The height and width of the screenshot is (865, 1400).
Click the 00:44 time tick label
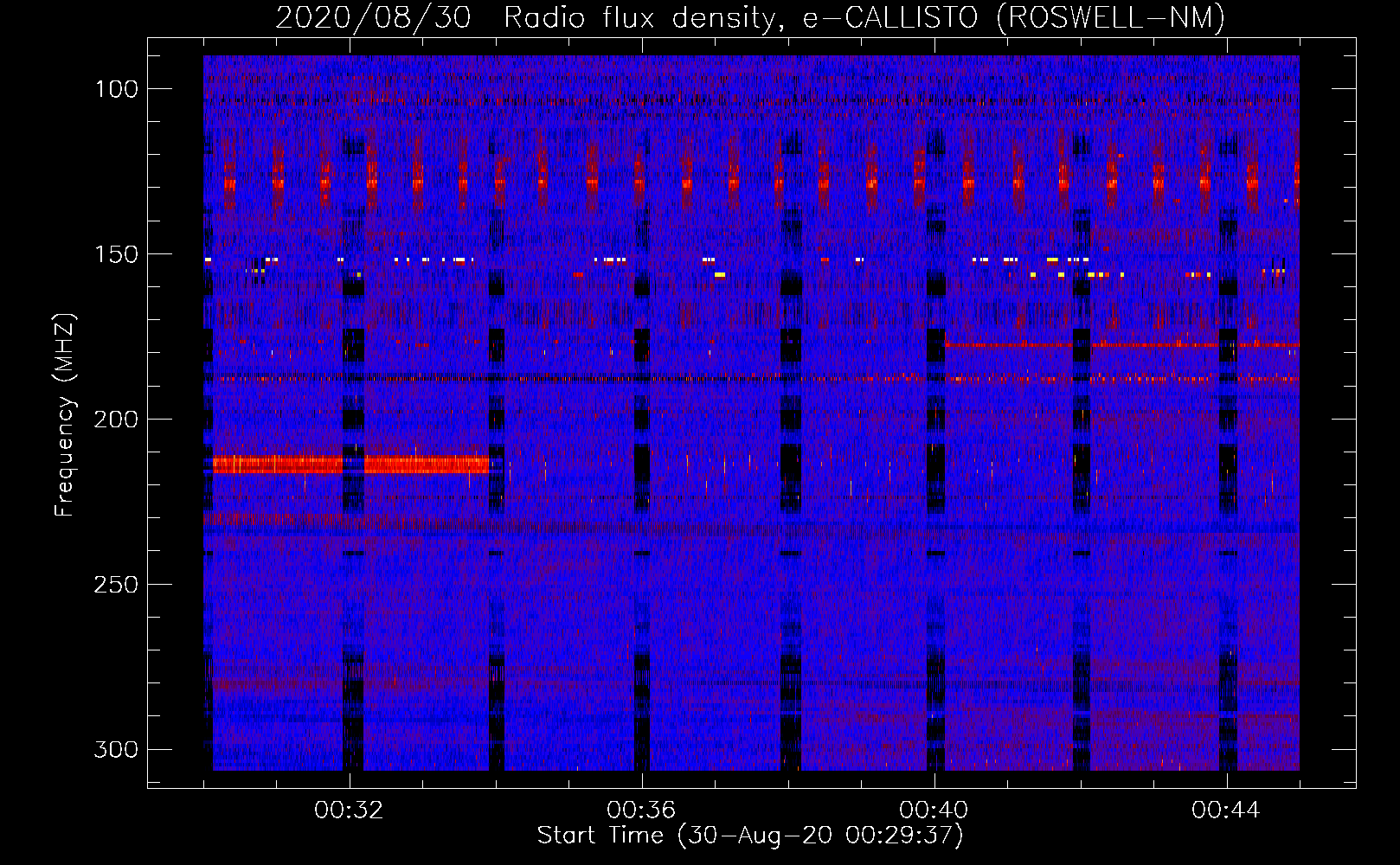coord(1226,811)
